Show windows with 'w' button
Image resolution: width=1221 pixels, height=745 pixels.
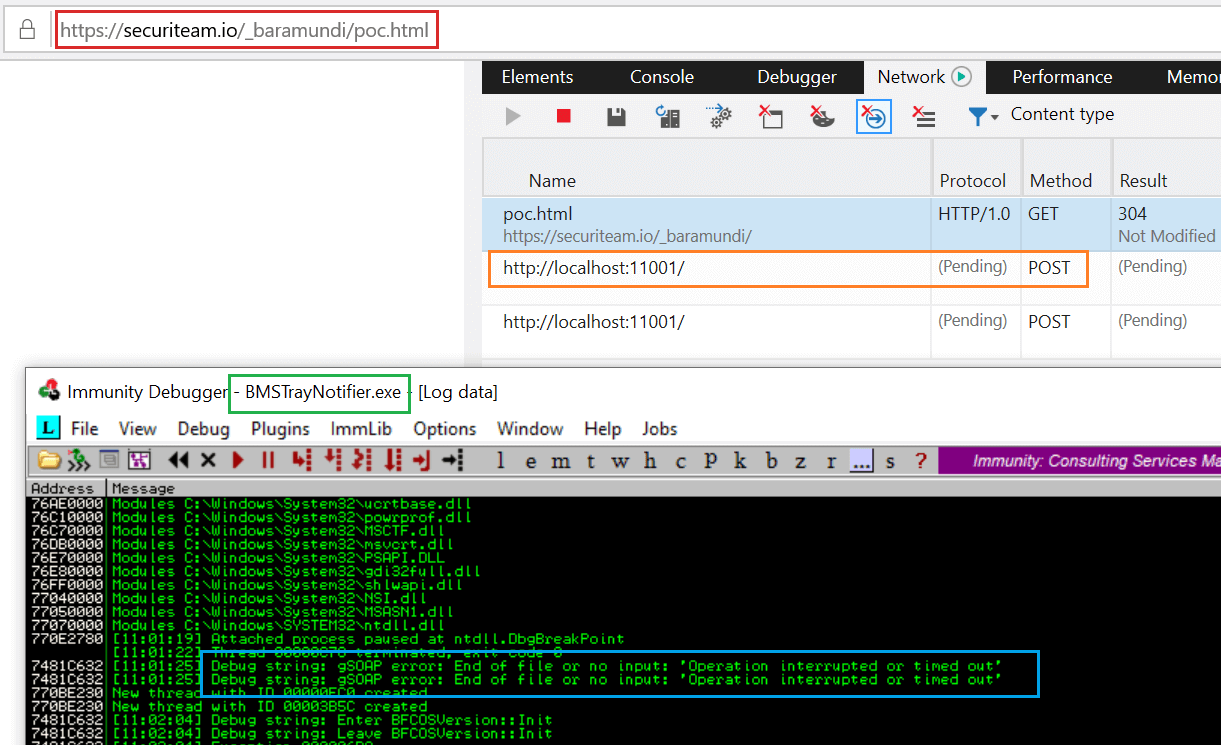(621, 460)
